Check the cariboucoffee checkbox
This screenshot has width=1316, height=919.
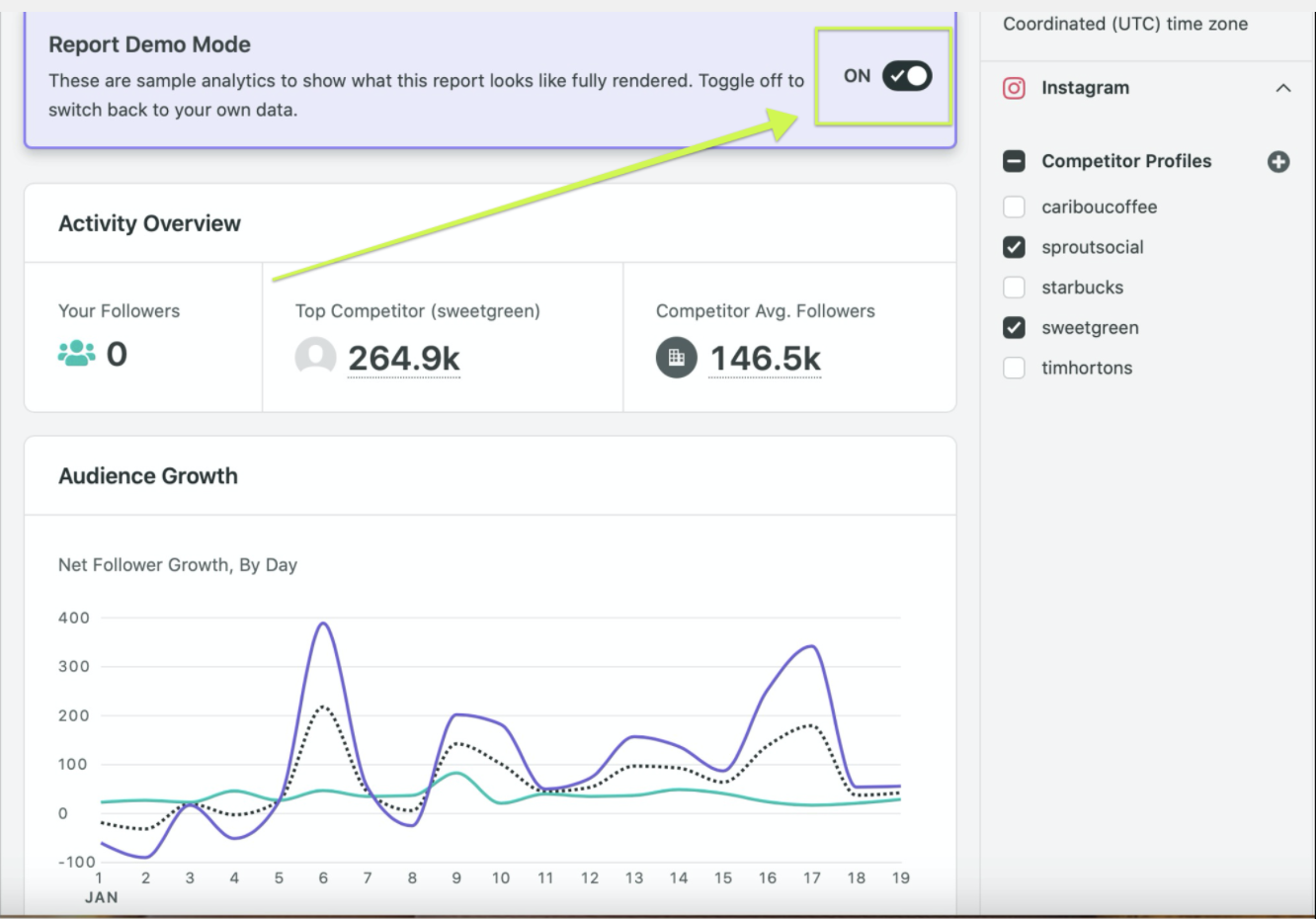[1012, 207]
